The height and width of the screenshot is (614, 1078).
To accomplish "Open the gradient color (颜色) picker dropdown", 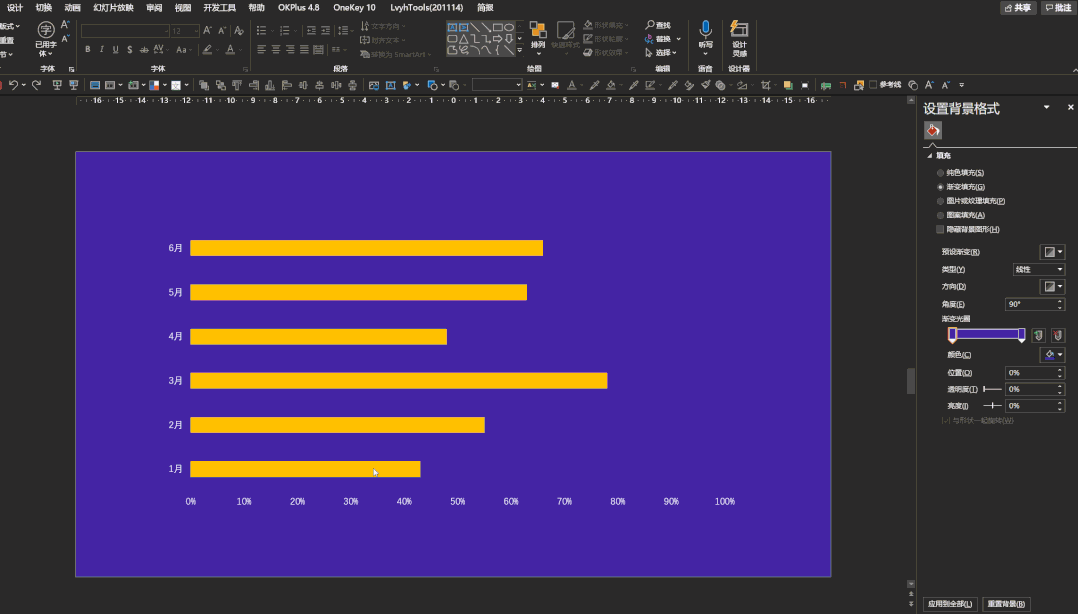I will 1052,355.
